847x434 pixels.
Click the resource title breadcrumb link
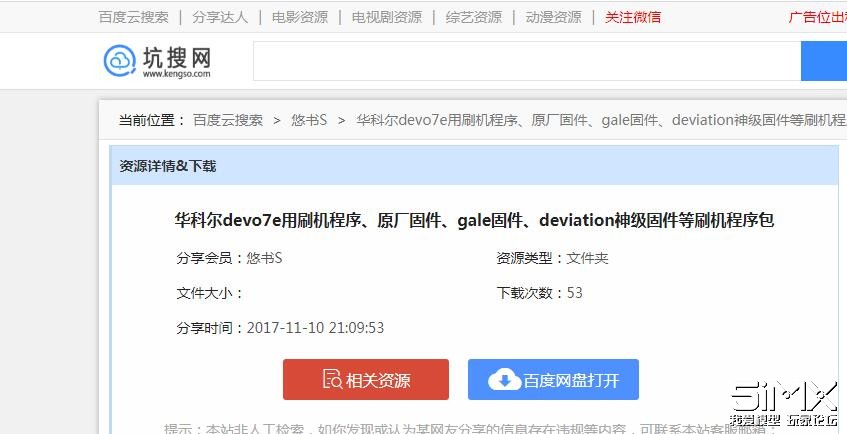pos(601,120)
